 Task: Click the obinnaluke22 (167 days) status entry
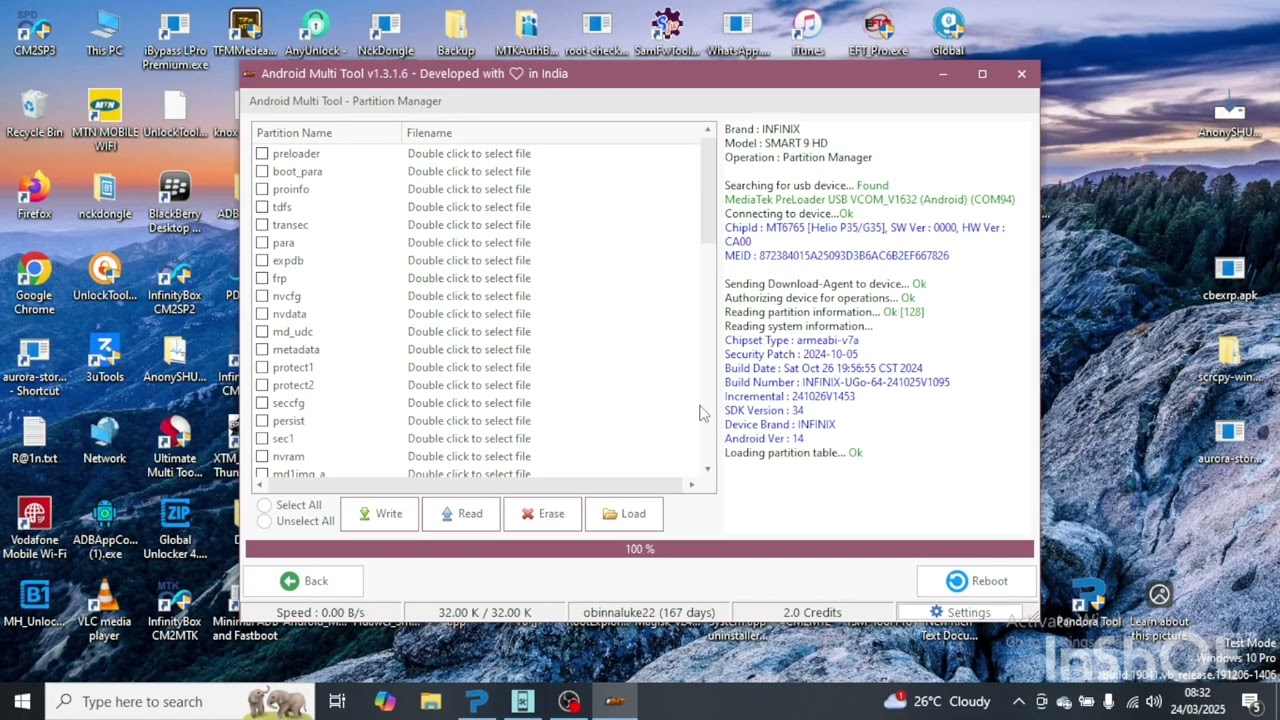click(x=649, y=613)
